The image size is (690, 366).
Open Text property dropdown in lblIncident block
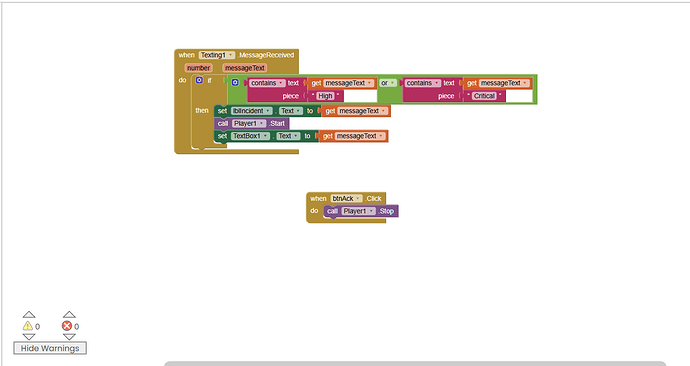(291, 111)
